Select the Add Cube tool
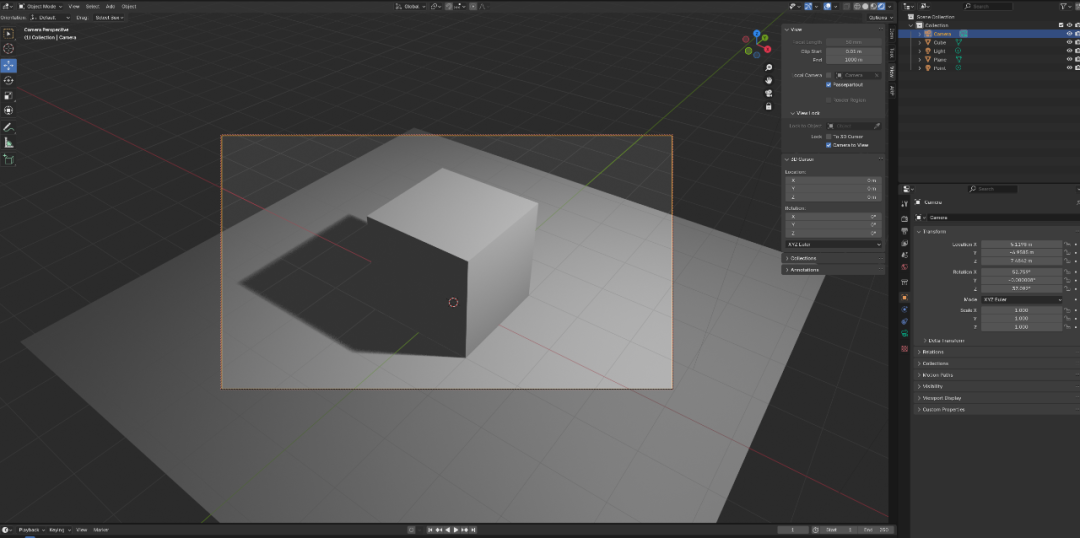This screenshot has height=538, width=1080. click(8, 159)
